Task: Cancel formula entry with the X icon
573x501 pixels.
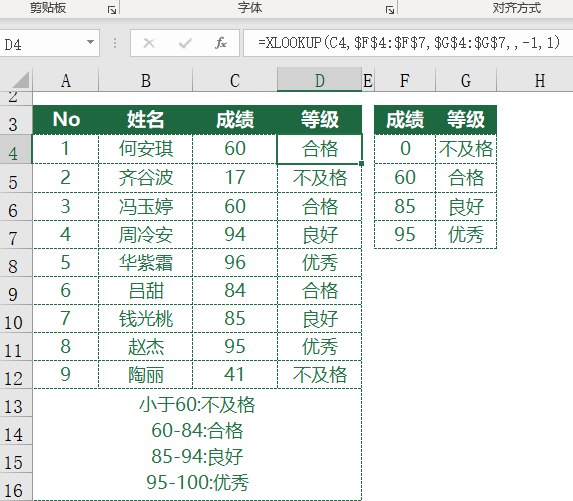Action: point(149,43)
